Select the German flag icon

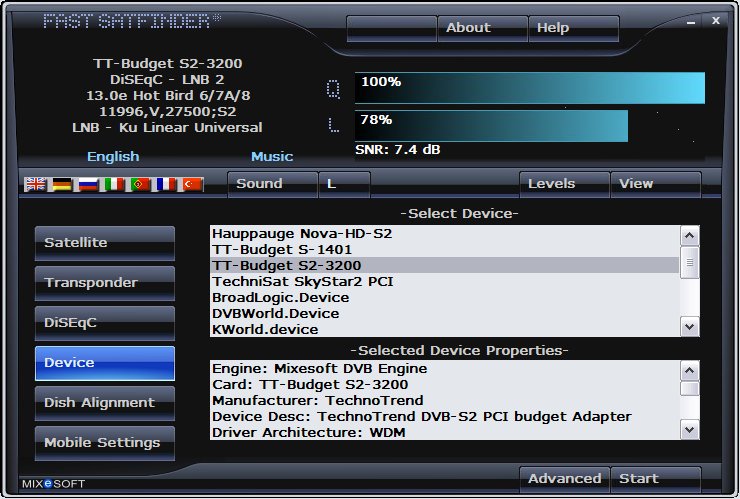pos(62,184)
